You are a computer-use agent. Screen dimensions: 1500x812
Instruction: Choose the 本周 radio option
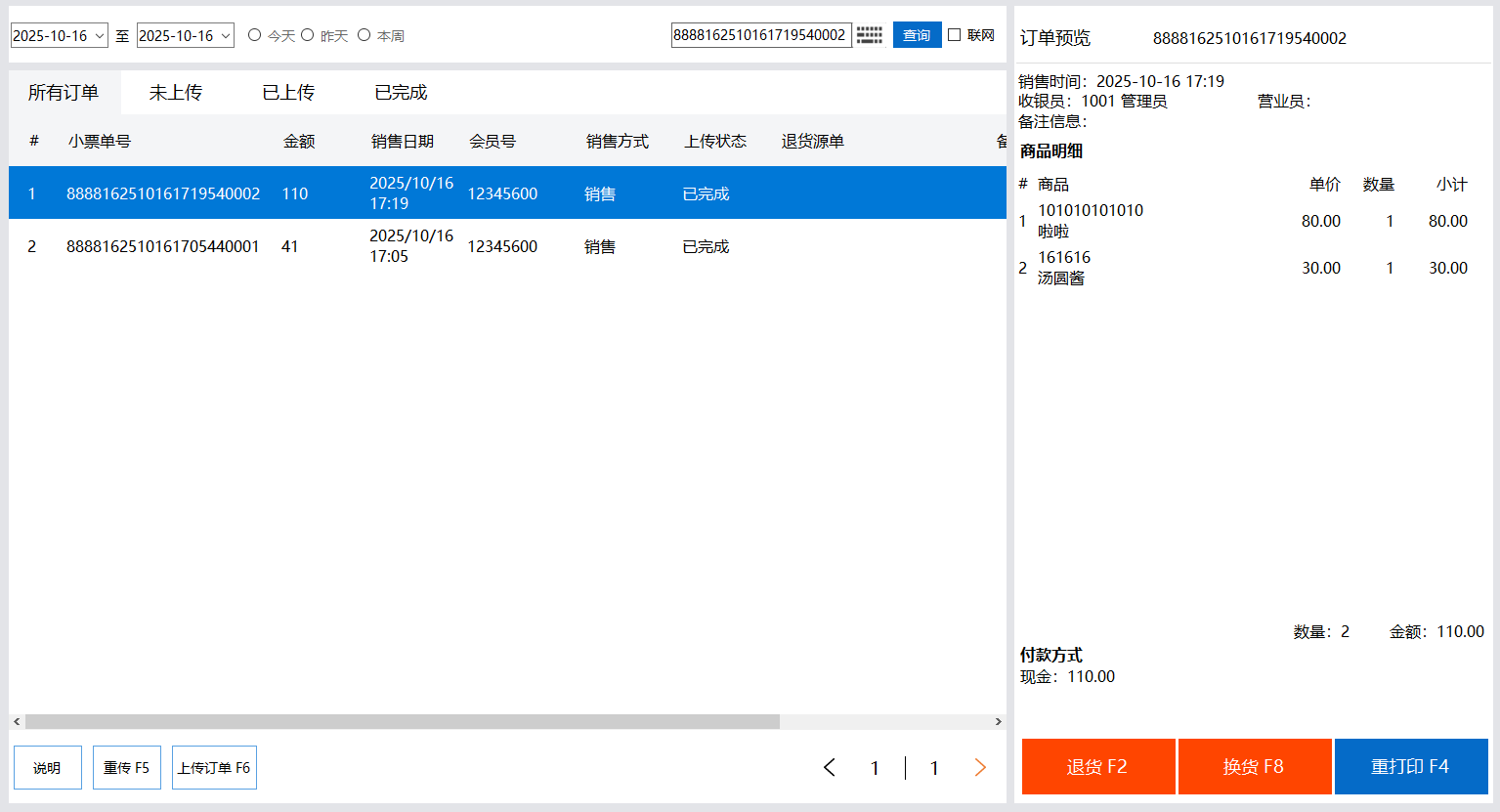tap(364, 35)
